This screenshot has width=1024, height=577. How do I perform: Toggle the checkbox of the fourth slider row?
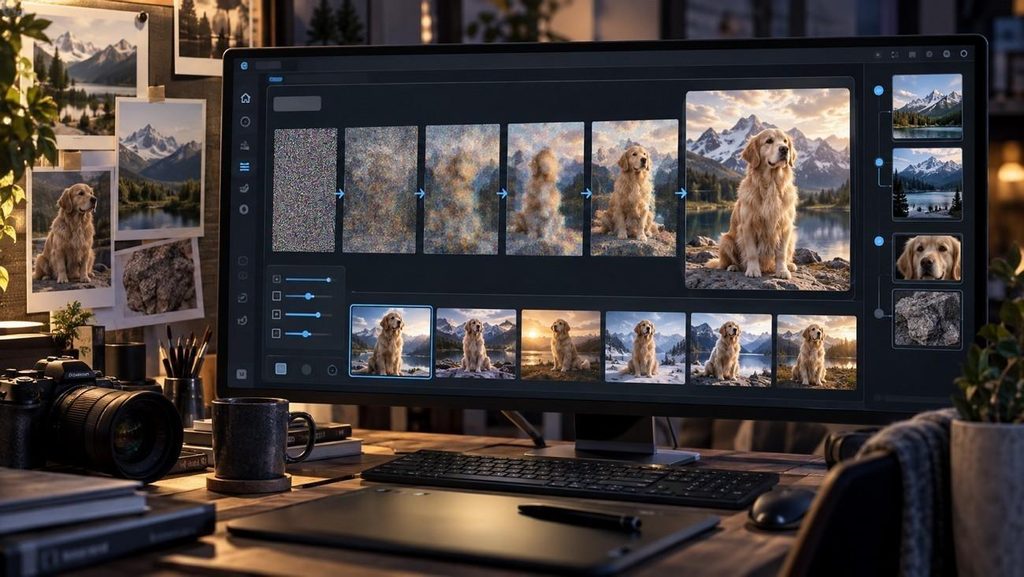(x=276, y=334)
